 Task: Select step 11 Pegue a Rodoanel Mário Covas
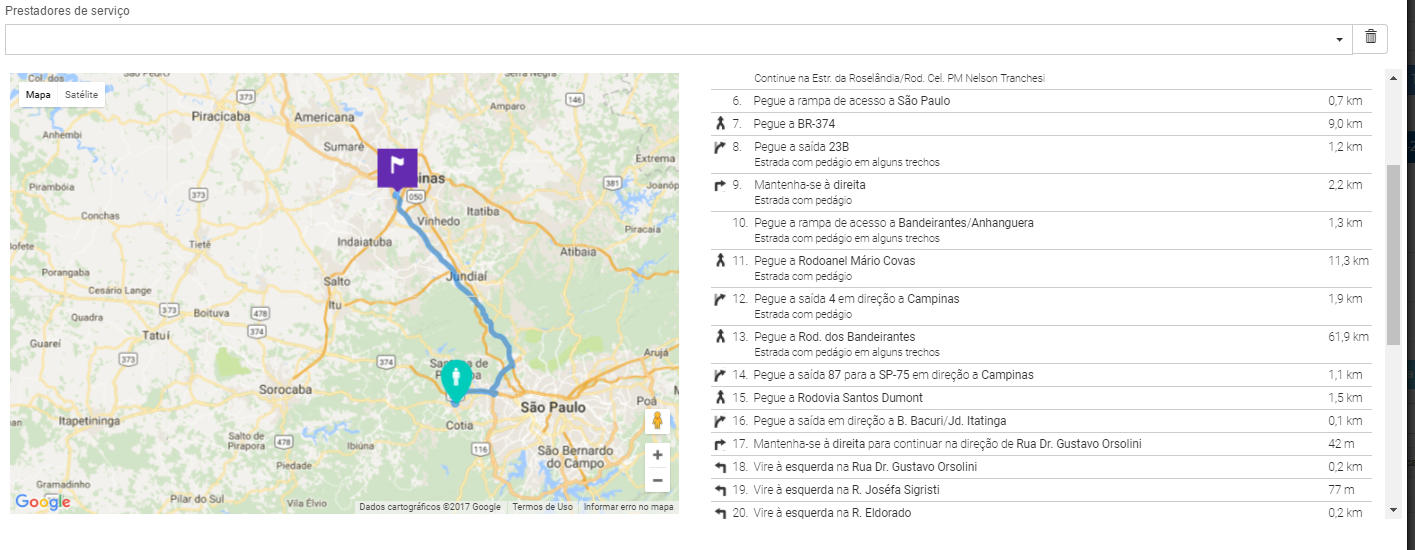tap(1041, 268)
